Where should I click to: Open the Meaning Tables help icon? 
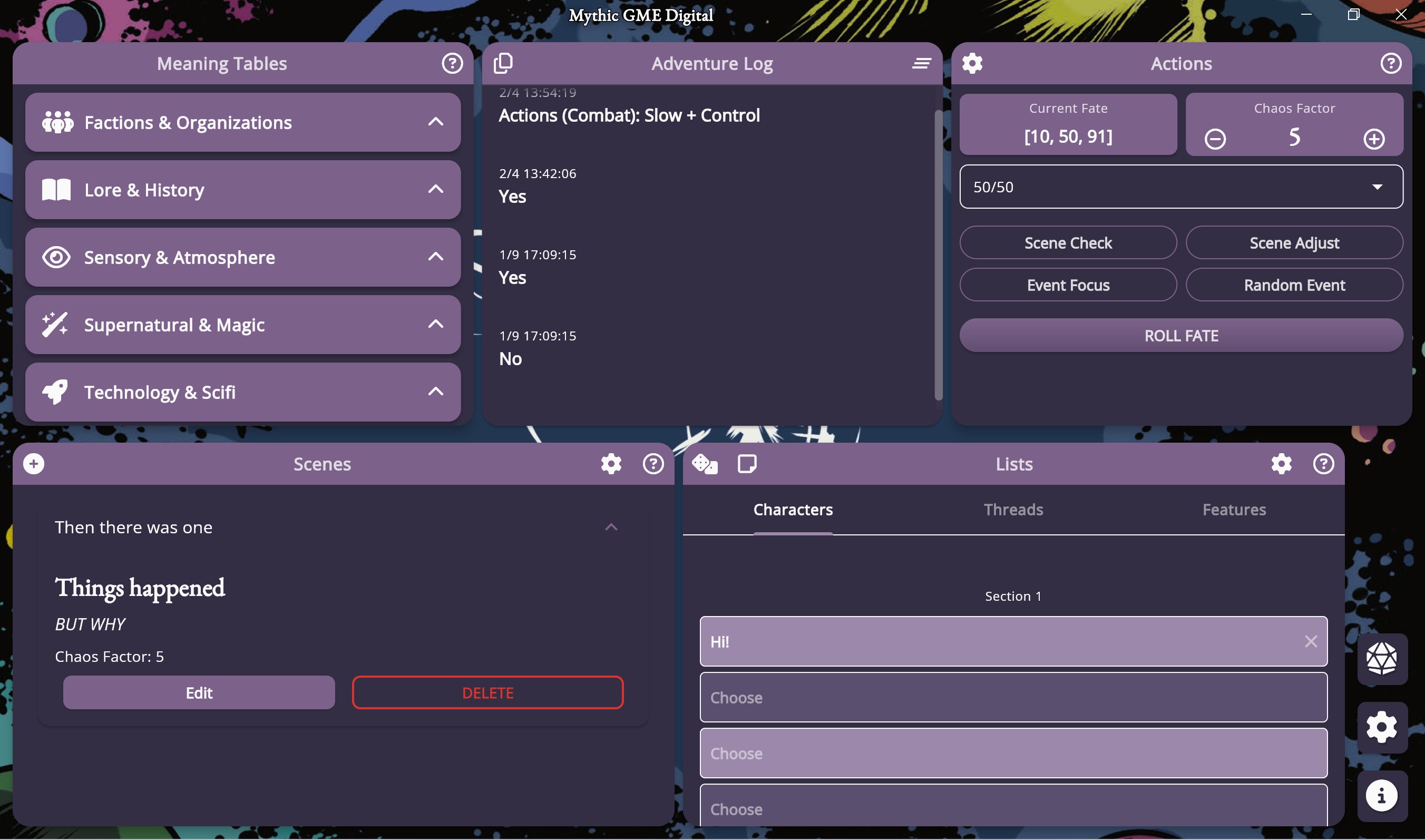click(451, 63)
